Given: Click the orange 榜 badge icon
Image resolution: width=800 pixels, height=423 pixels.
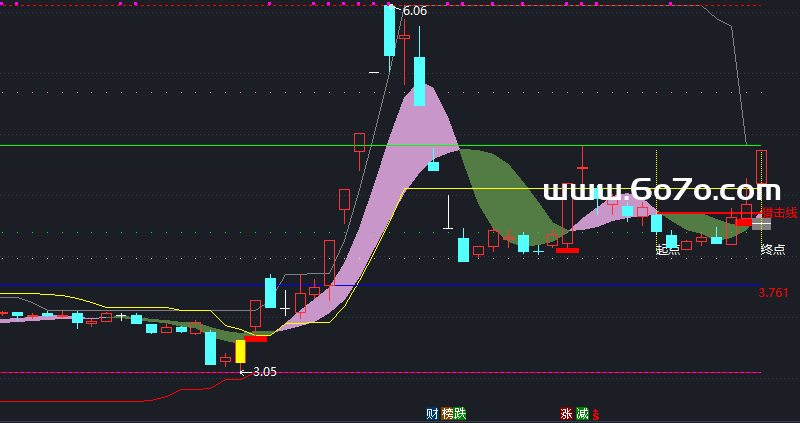Looking at the screenshot, I should pos(447,414).
